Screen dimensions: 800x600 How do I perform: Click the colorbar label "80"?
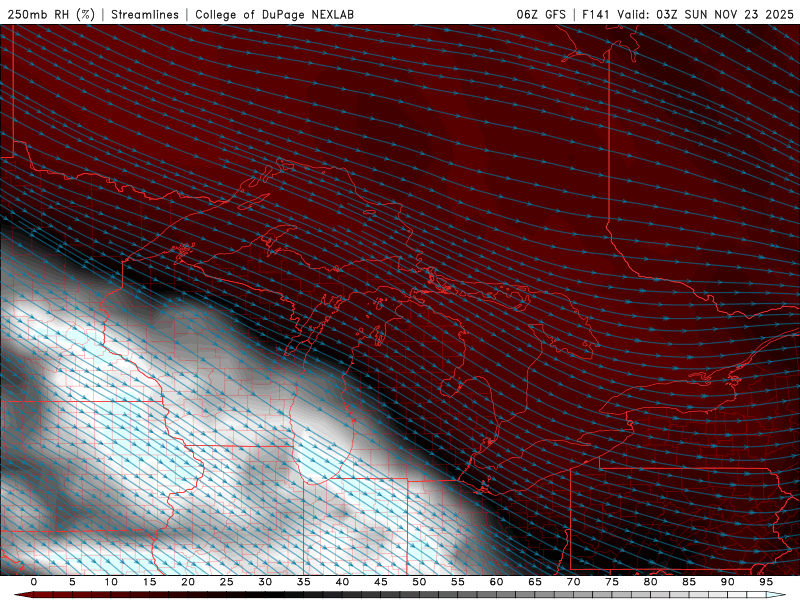650,582
